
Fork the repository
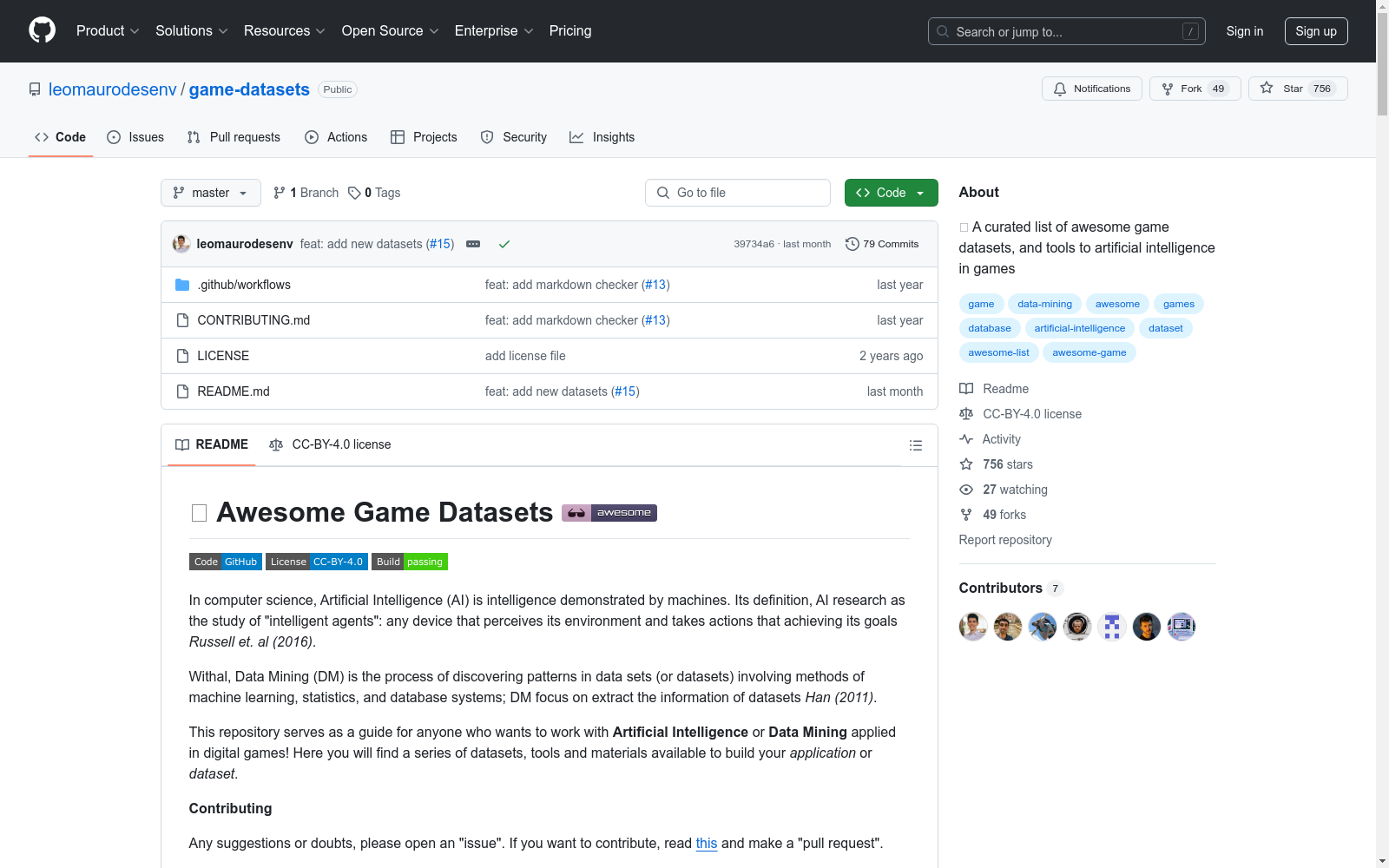click(x=1195, y=89)
